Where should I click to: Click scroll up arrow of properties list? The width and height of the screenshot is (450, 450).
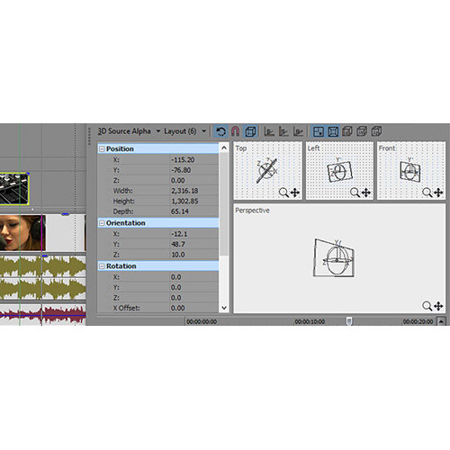(224, 148)
